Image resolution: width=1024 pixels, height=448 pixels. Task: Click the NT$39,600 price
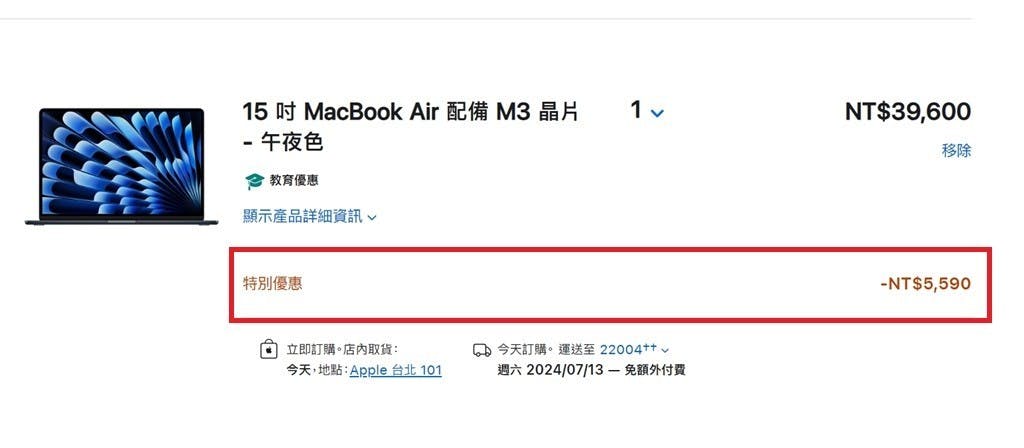[x=908, y=112]
